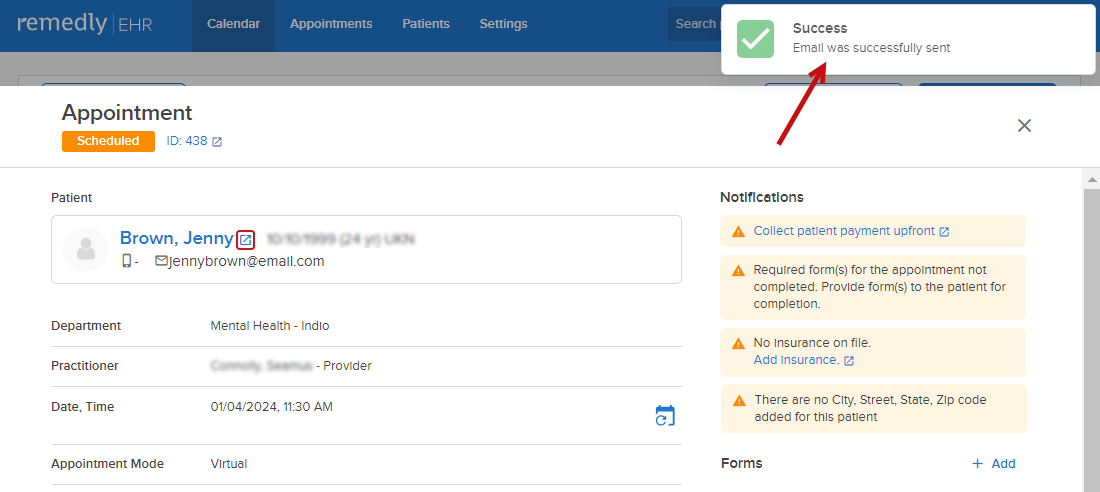Close the Appointment dialog
The width and height of the screenshot is (1100, 492).
click(1024, 126)
